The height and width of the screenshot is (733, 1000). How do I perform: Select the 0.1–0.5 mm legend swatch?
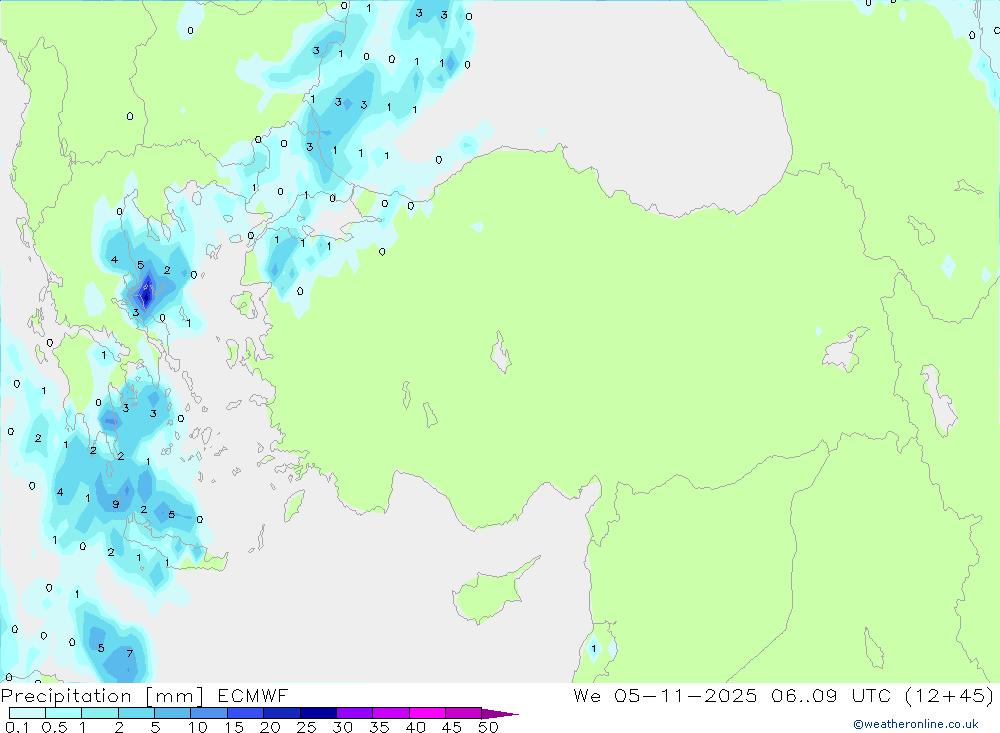click(27, 713)
